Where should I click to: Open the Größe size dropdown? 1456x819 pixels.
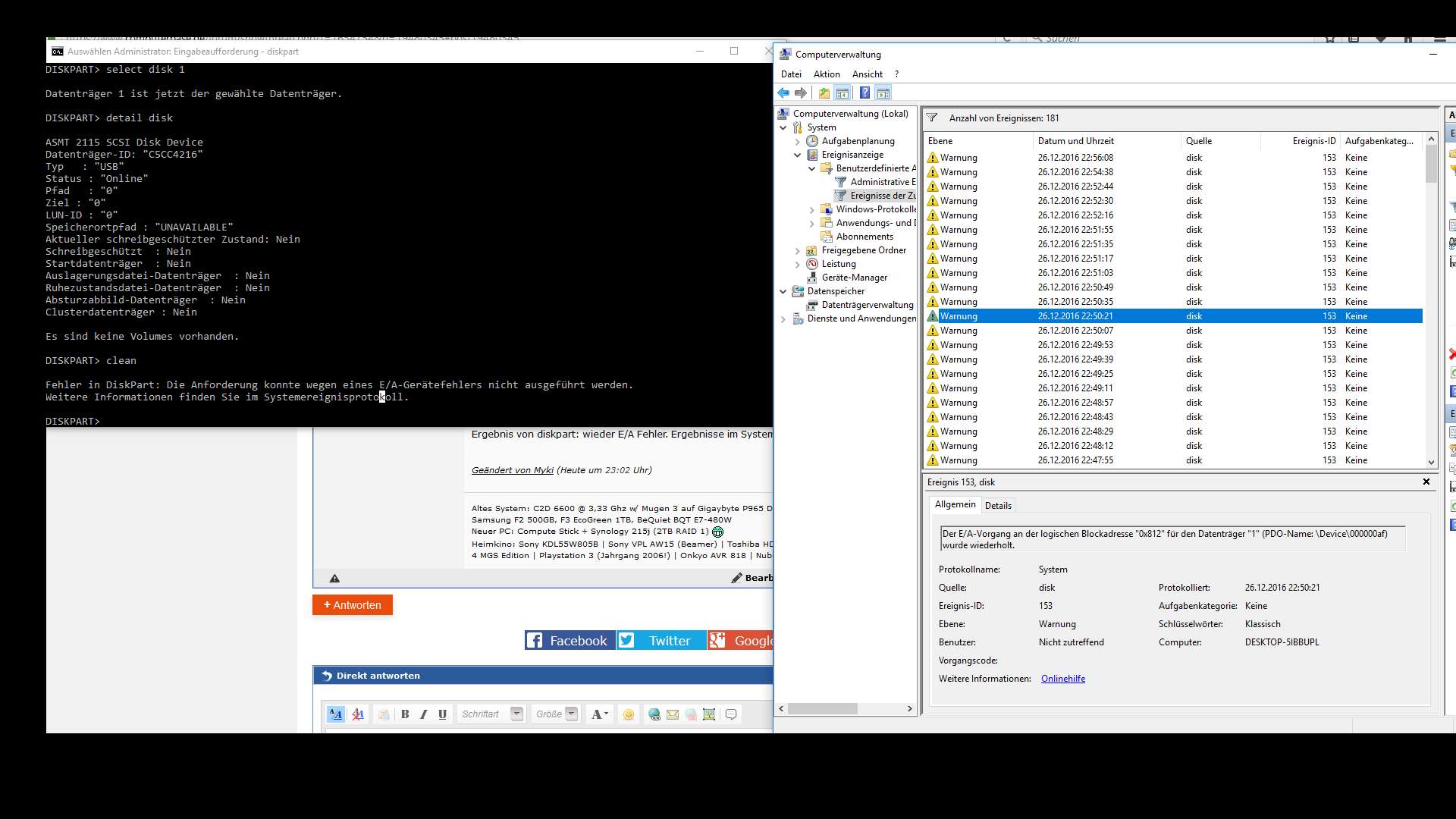point(572,714)
